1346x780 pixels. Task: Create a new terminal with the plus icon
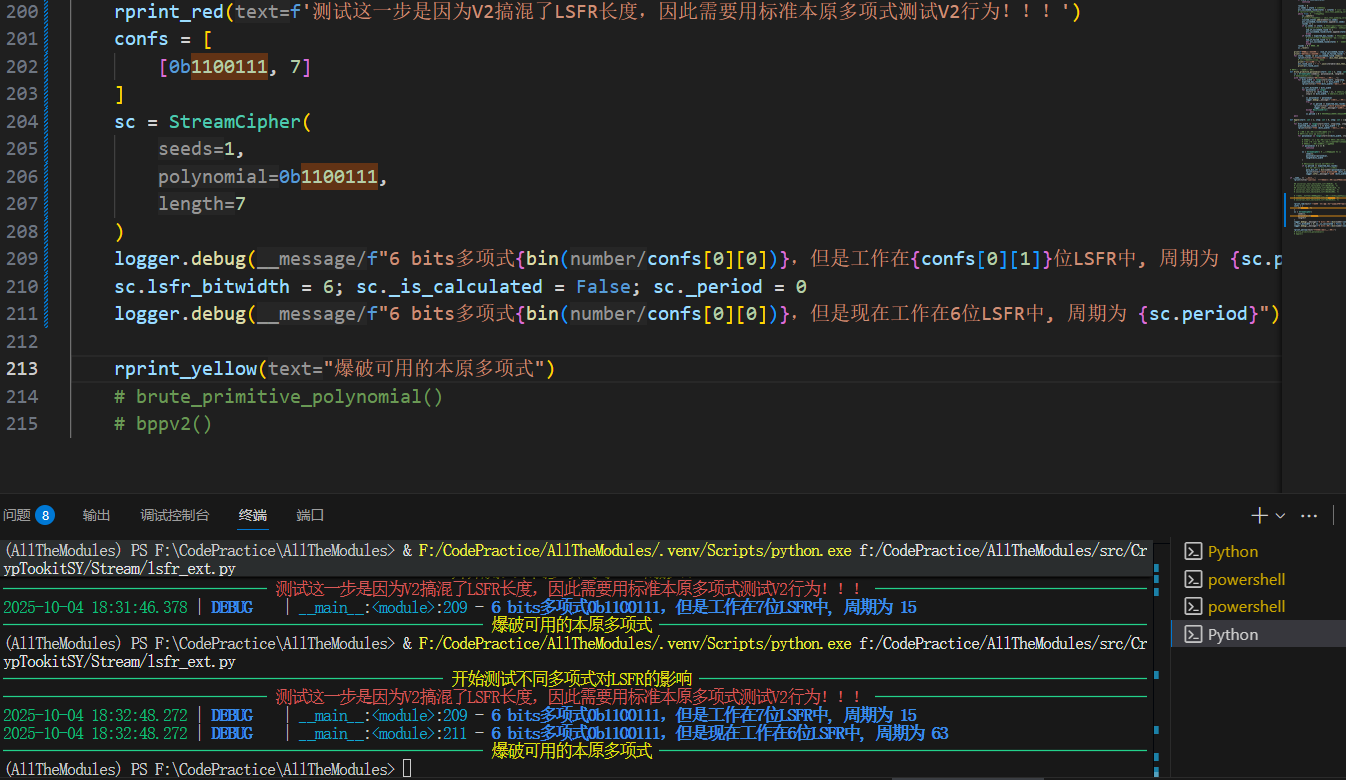pos(1259,515)
